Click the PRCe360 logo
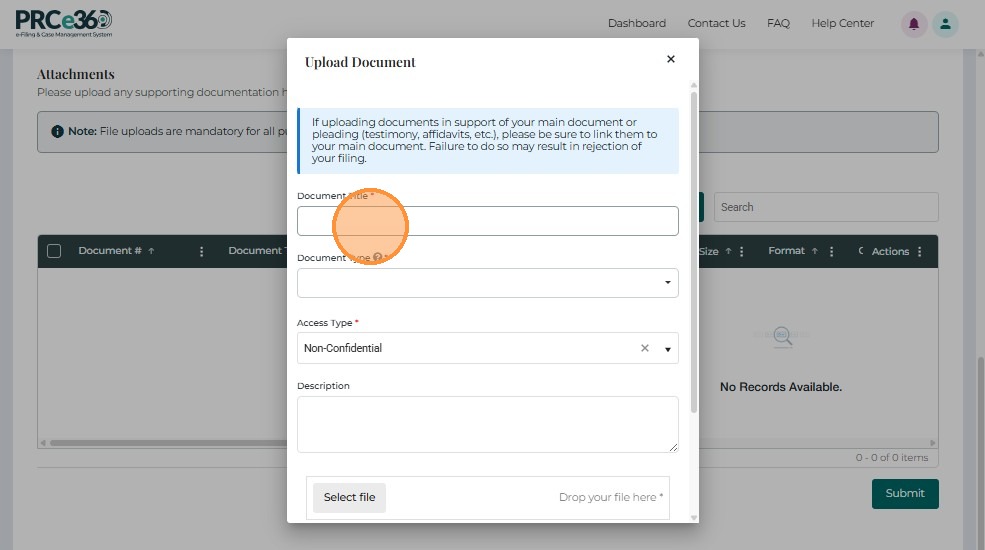 click(63, 24)
